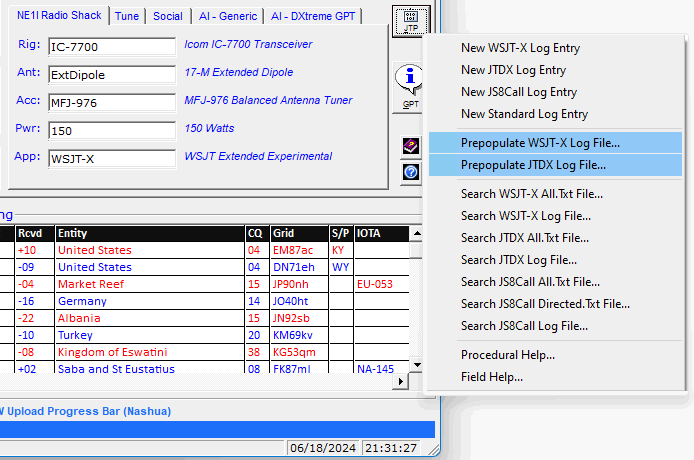The width and height of the screenshot is (694, 460).
Task: Click the purple help book icon
Action: (410, 147)
